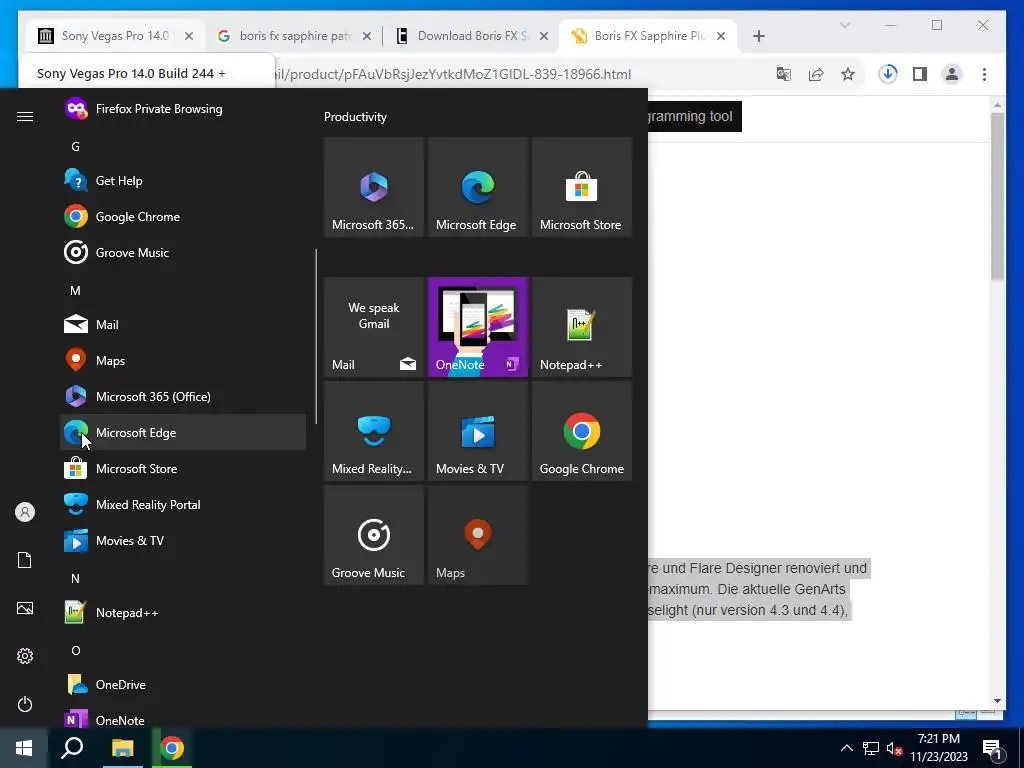Open Chrome profile avatar
The width and height of the screenshot is (1024, 768).
pyautogui.click(x=952, y=74)
